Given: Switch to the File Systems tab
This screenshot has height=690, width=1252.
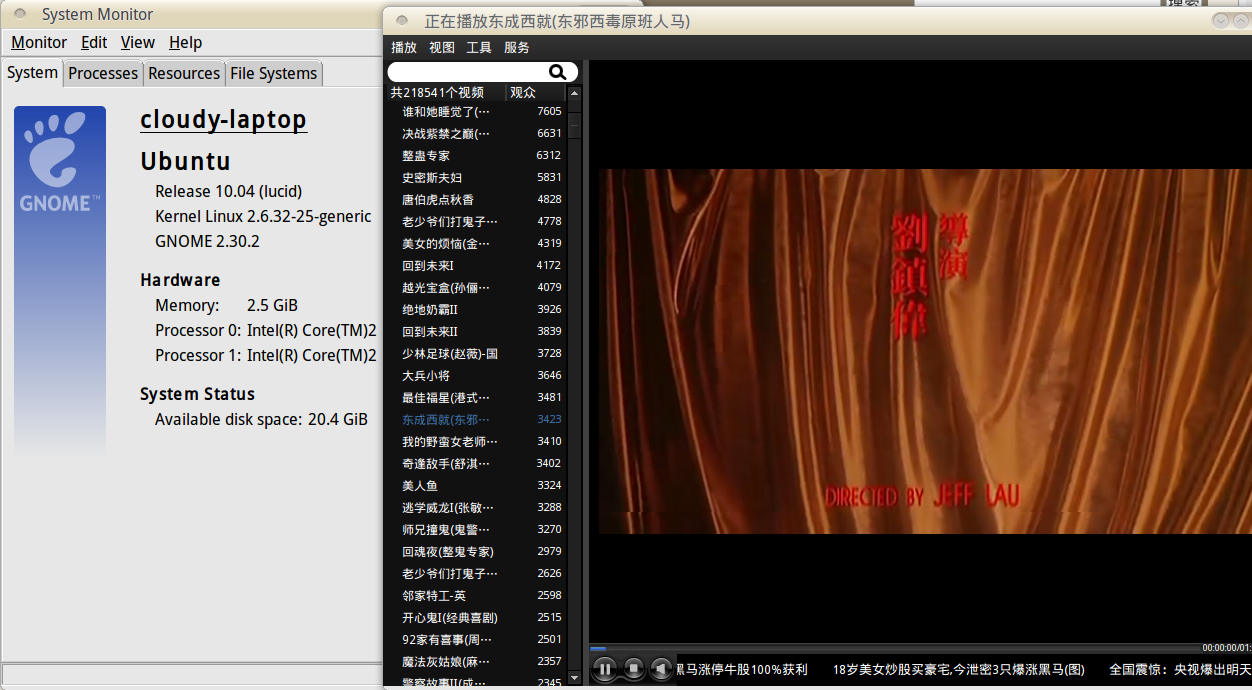Looking at the screenshot, I should tap(274, 73).
